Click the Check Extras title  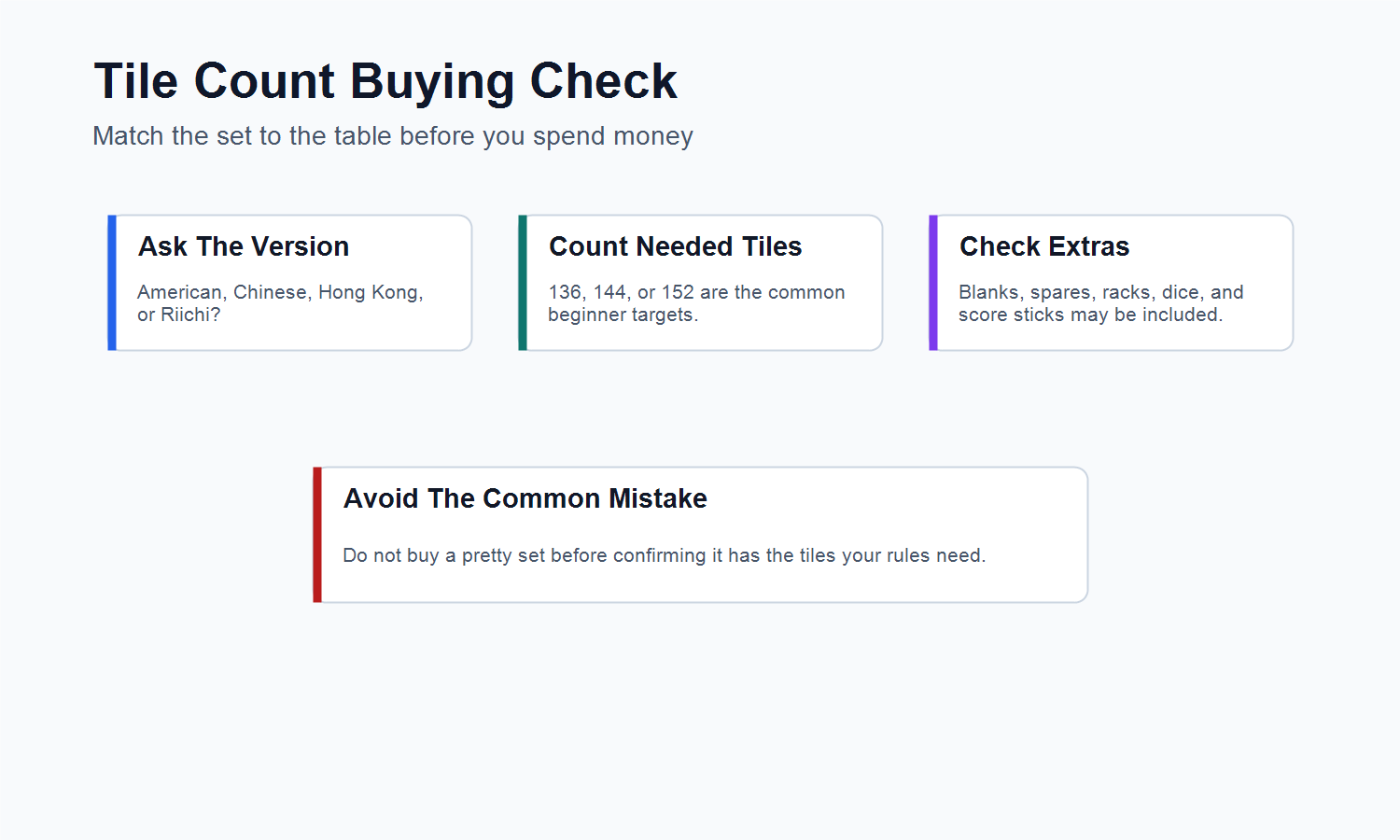point(1044,246)
